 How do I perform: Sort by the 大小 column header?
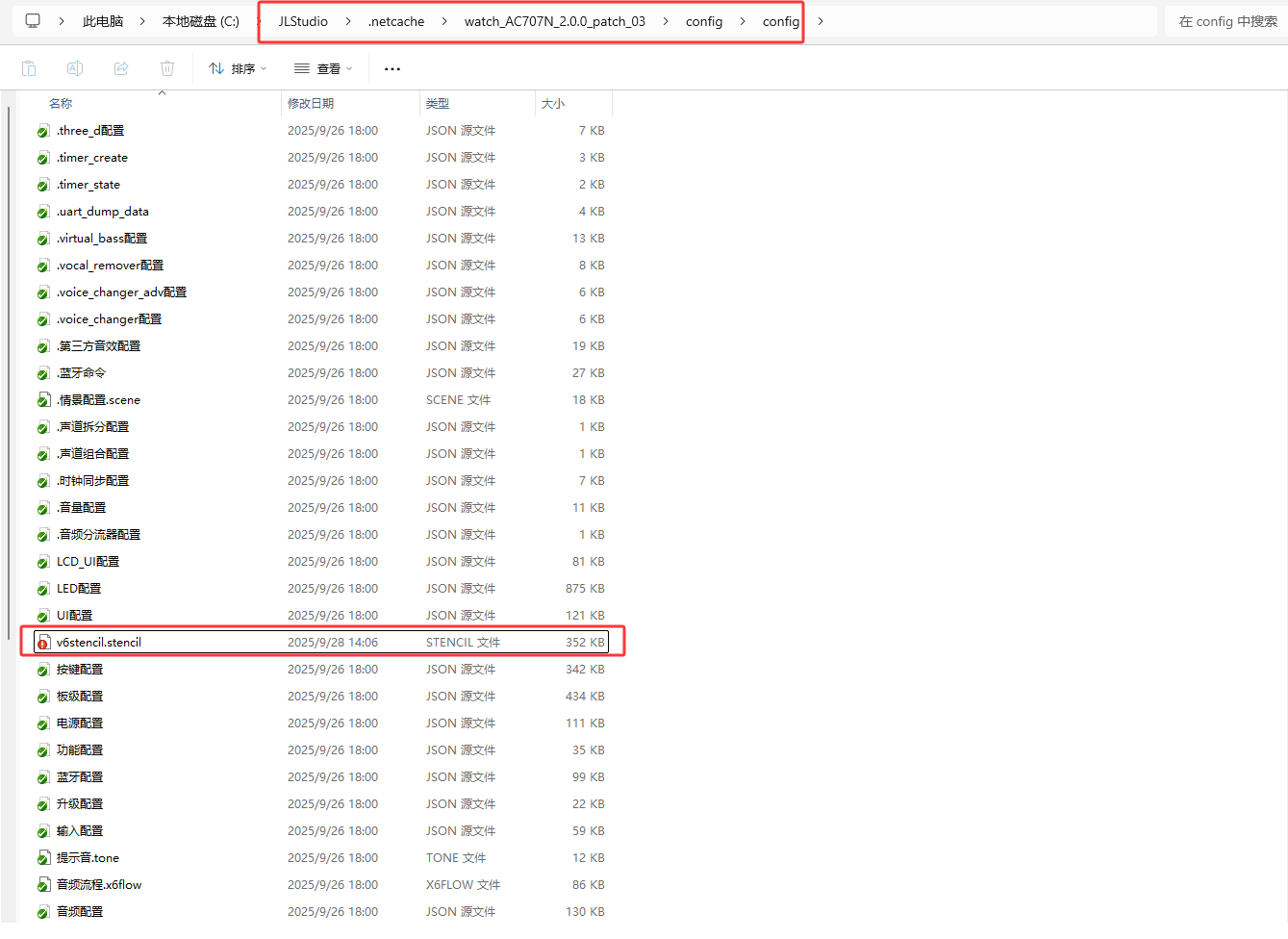[x=553, y=103]
